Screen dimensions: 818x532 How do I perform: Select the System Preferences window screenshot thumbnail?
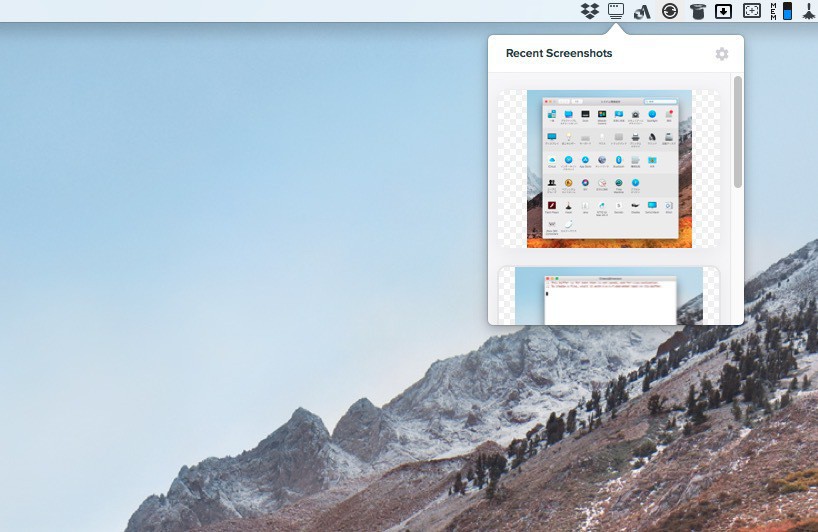[x=609, y=169]
